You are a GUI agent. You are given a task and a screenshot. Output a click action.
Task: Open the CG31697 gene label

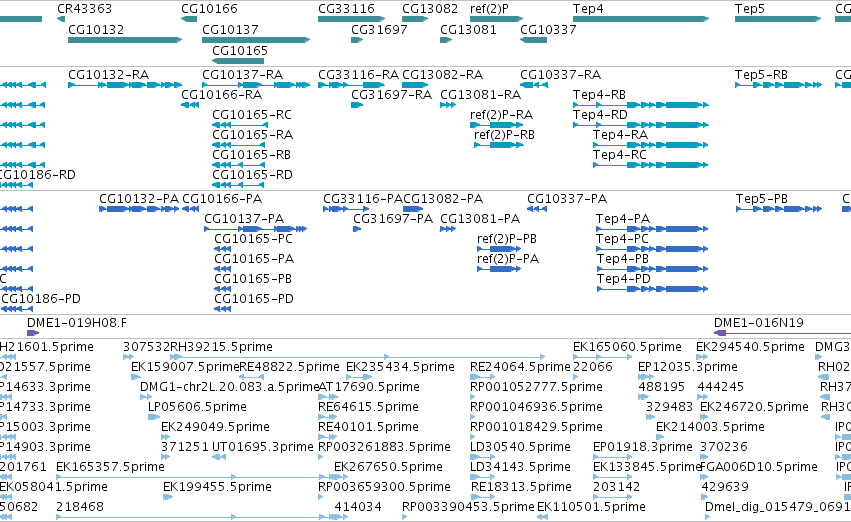[x=379, y=29]
